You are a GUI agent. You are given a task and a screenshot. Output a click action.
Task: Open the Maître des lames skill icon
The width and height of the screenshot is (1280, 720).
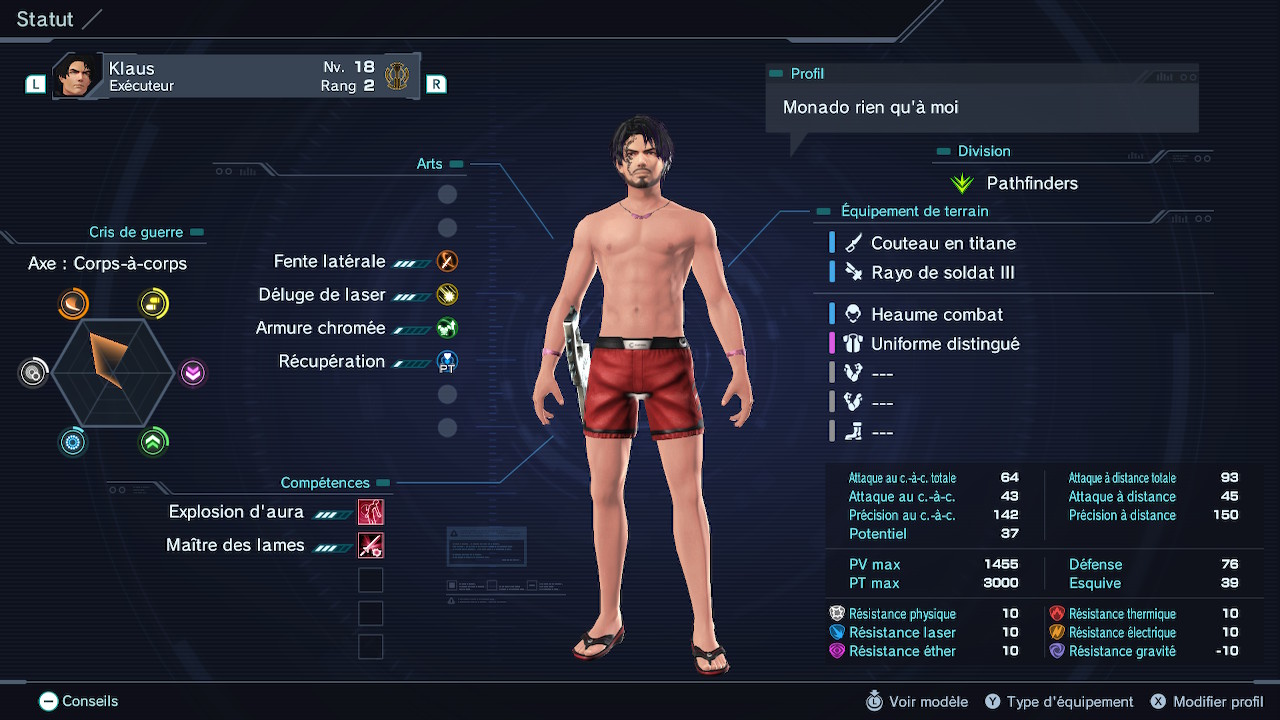pyautogui.click(x=371, y=545)
